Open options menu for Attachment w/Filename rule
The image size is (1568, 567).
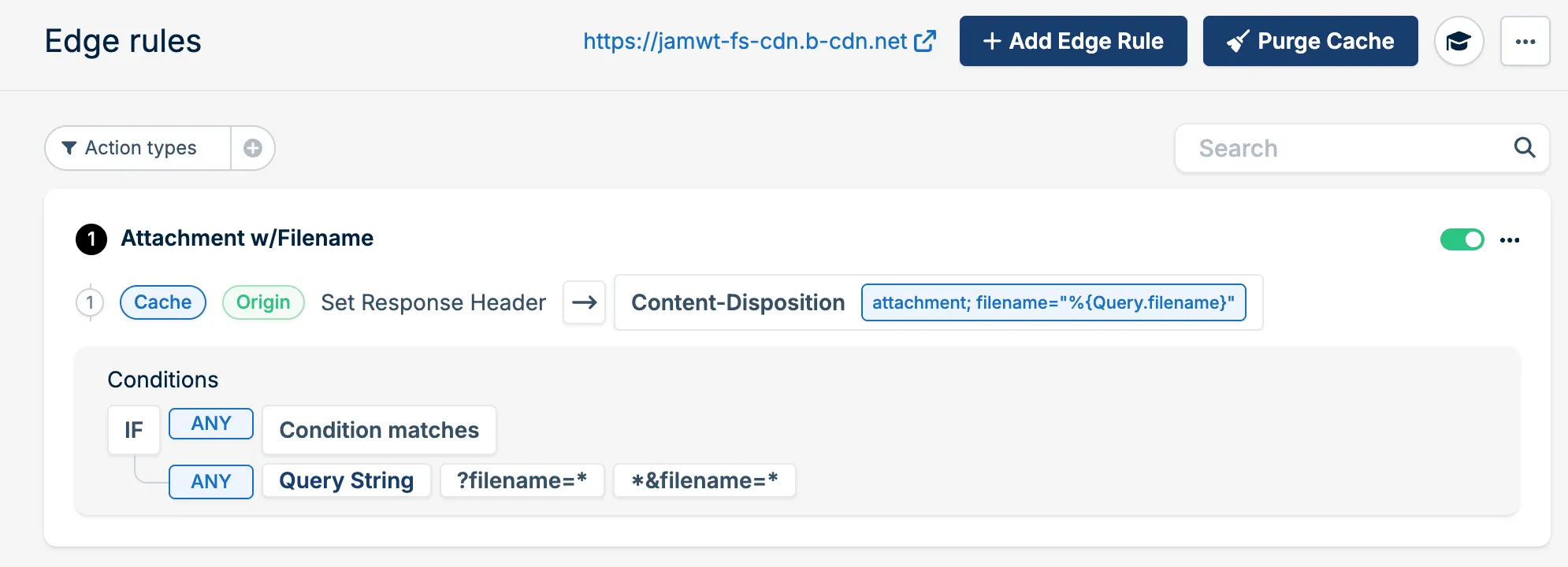coord(1510,239)
